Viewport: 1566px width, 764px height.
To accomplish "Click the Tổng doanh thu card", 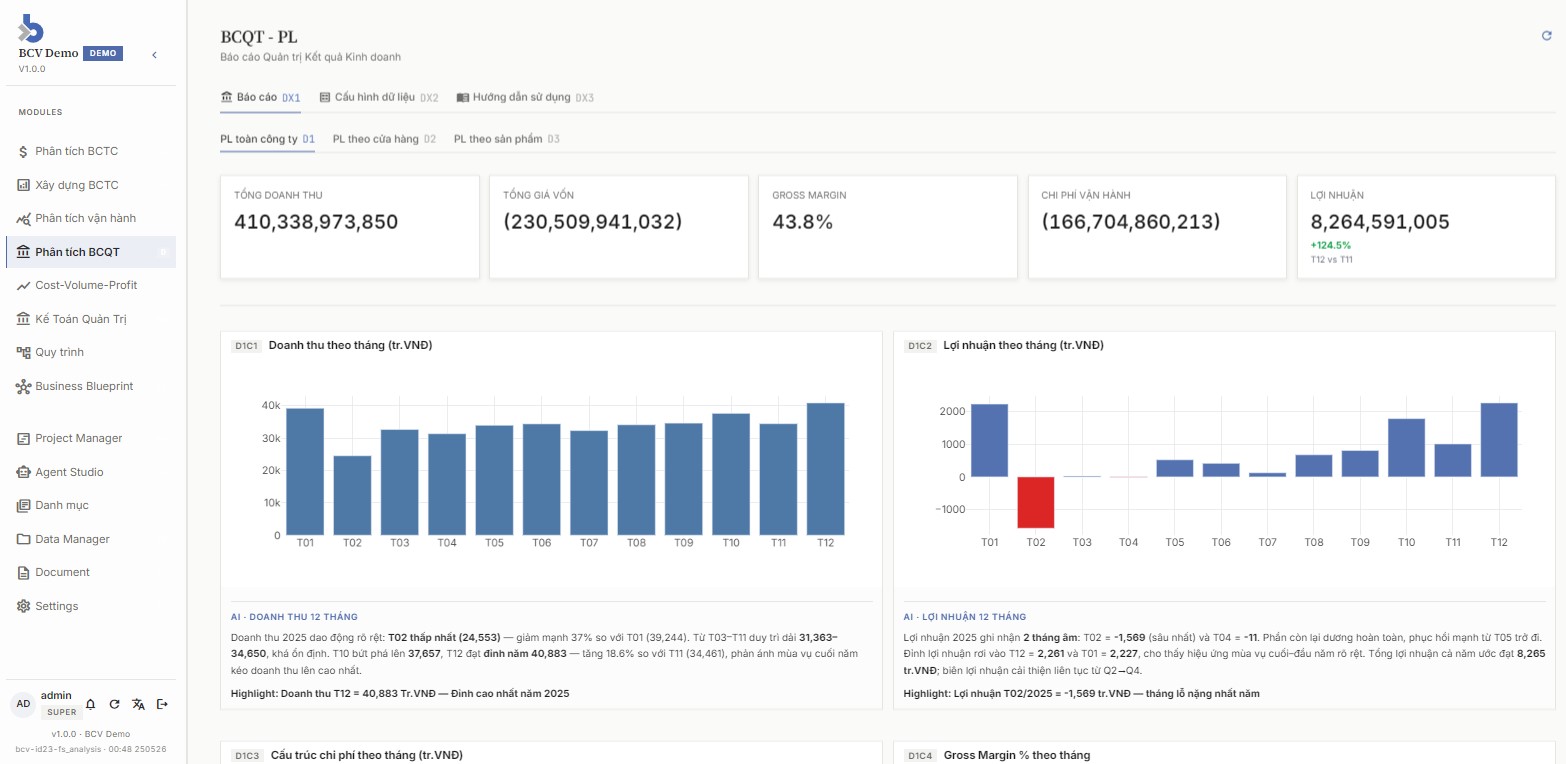I will click(x=349, y=227).
